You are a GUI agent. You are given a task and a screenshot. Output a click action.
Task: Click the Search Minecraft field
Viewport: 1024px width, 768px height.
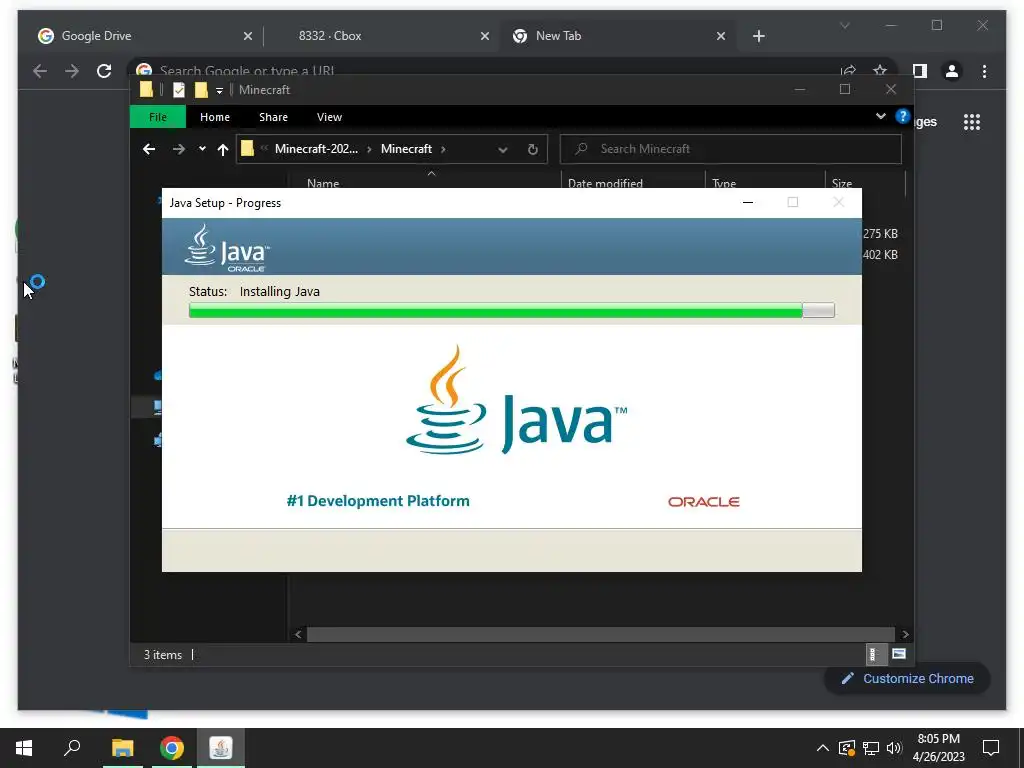(x=731, y=149)
